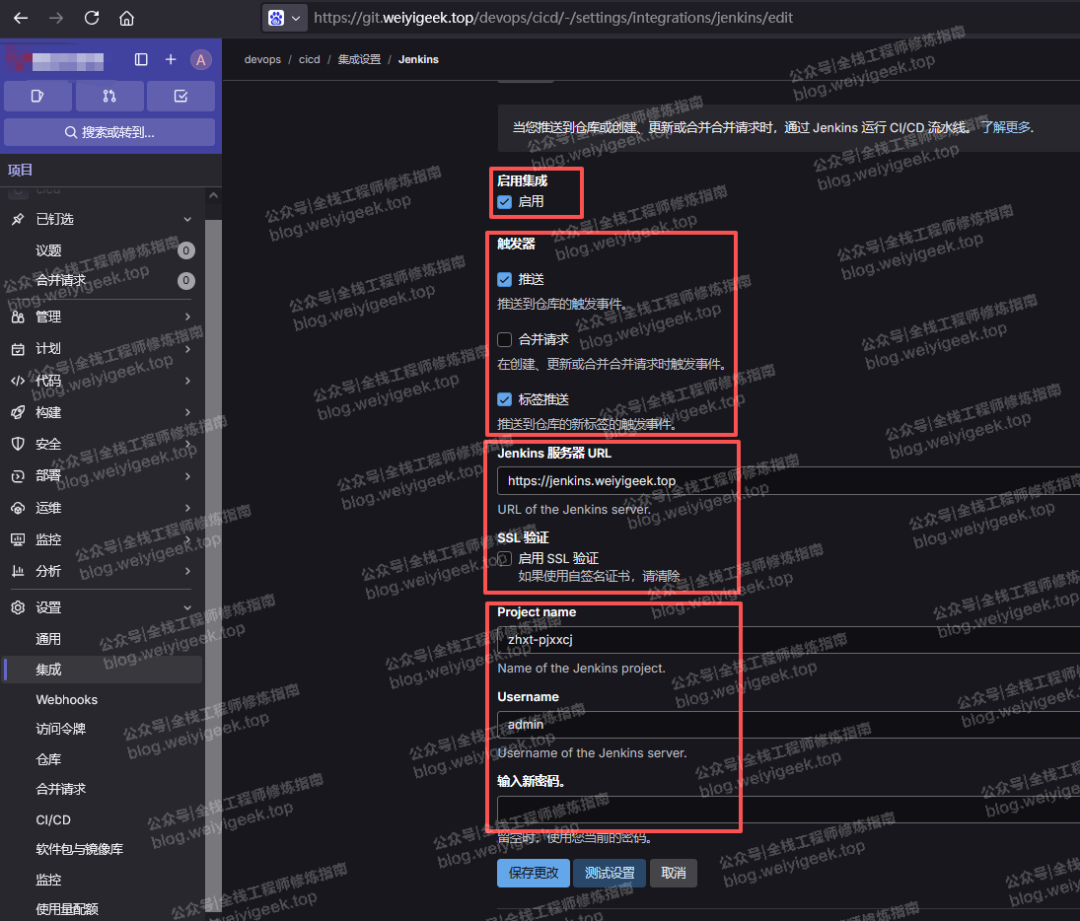Click the browser forward arrow
1080x921 pixels.
(x=56, y=18)
